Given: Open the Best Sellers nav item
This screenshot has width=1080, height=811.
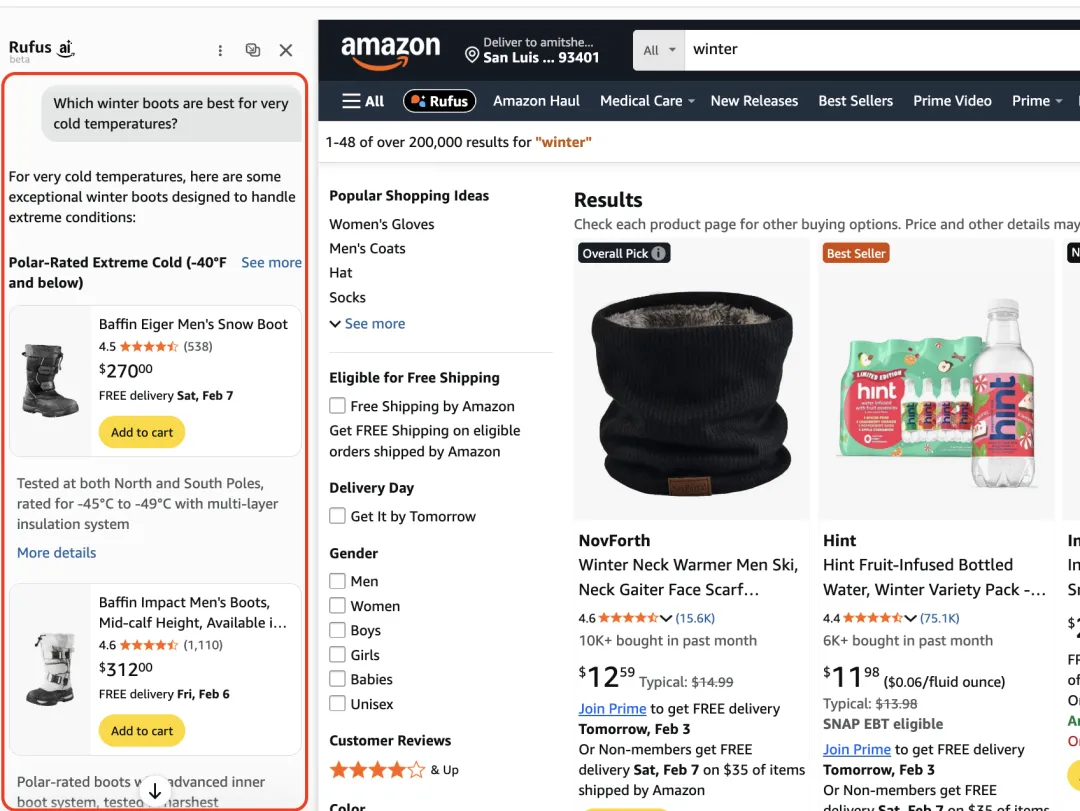Looking at the screenshot, I should click(855, 101).
